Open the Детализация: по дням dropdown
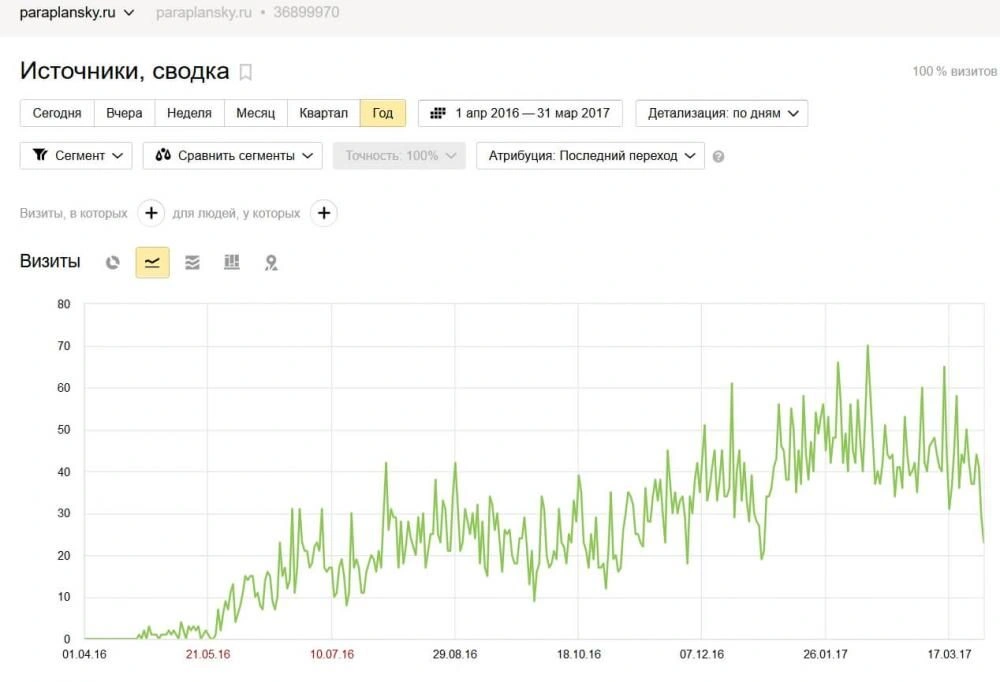Viewport: 1000px width, 682px height. coord(721,113)
